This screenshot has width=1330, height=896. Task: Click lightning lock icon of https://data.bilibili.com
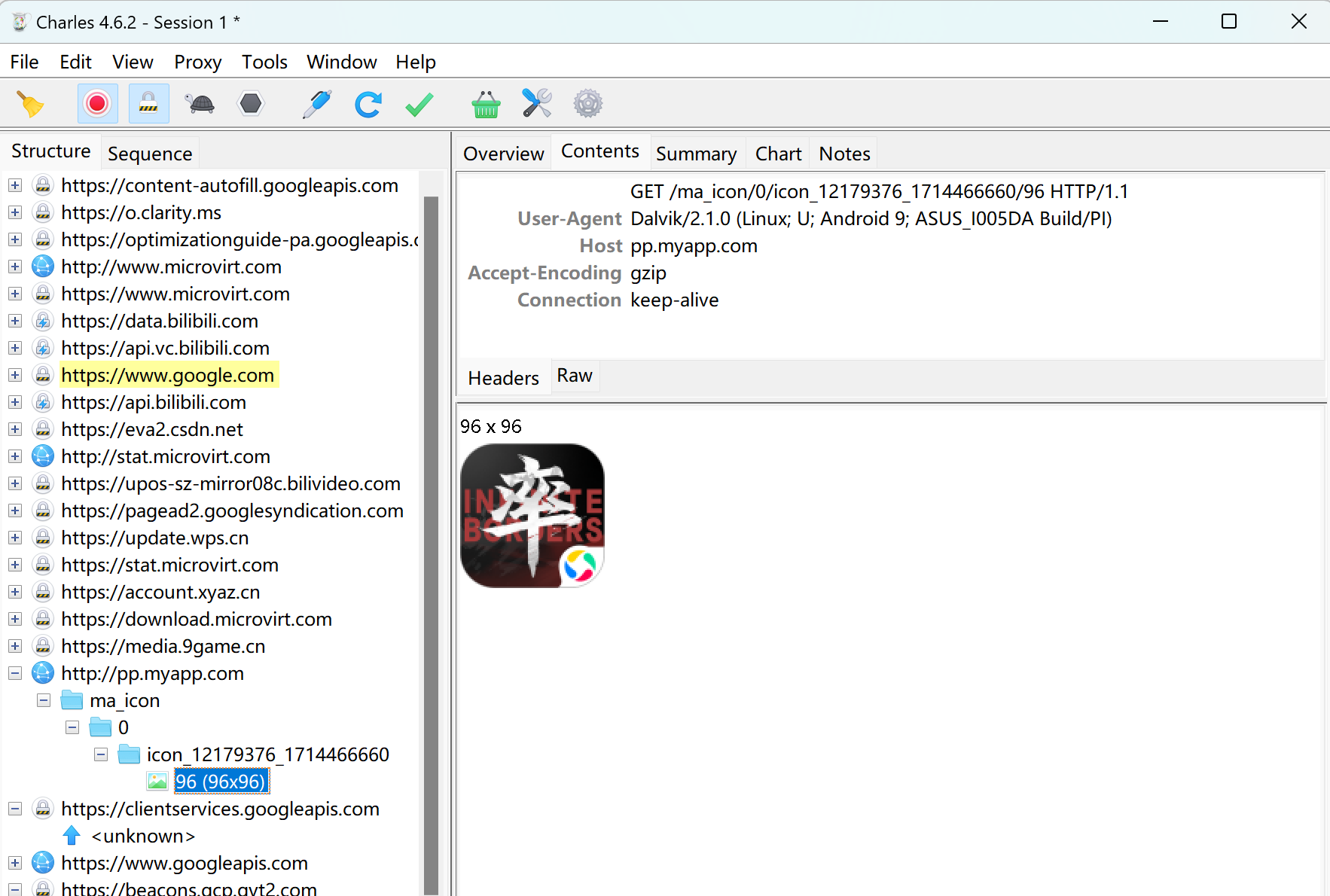coord(43,321)
